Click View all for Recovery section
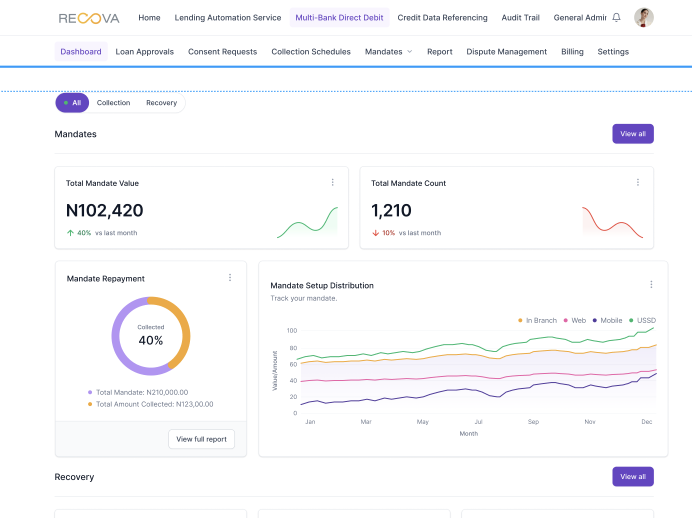 (632, 477)
